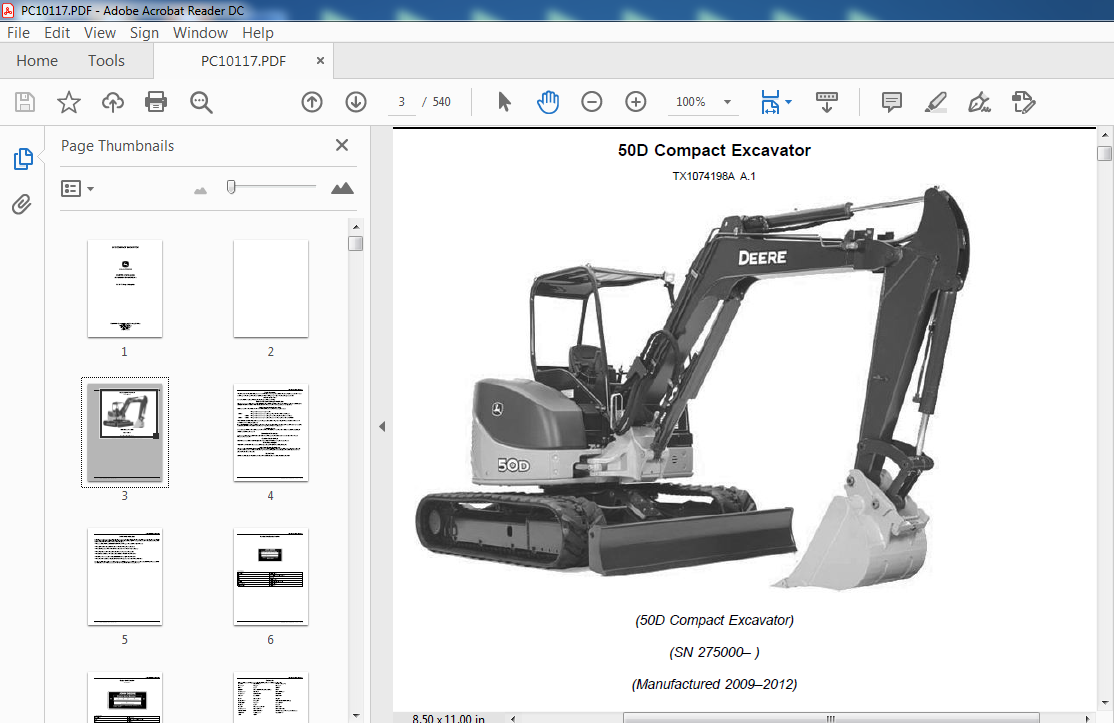Select the Highlight text pen
This screenshot has height=723, width=1114.
936,102
